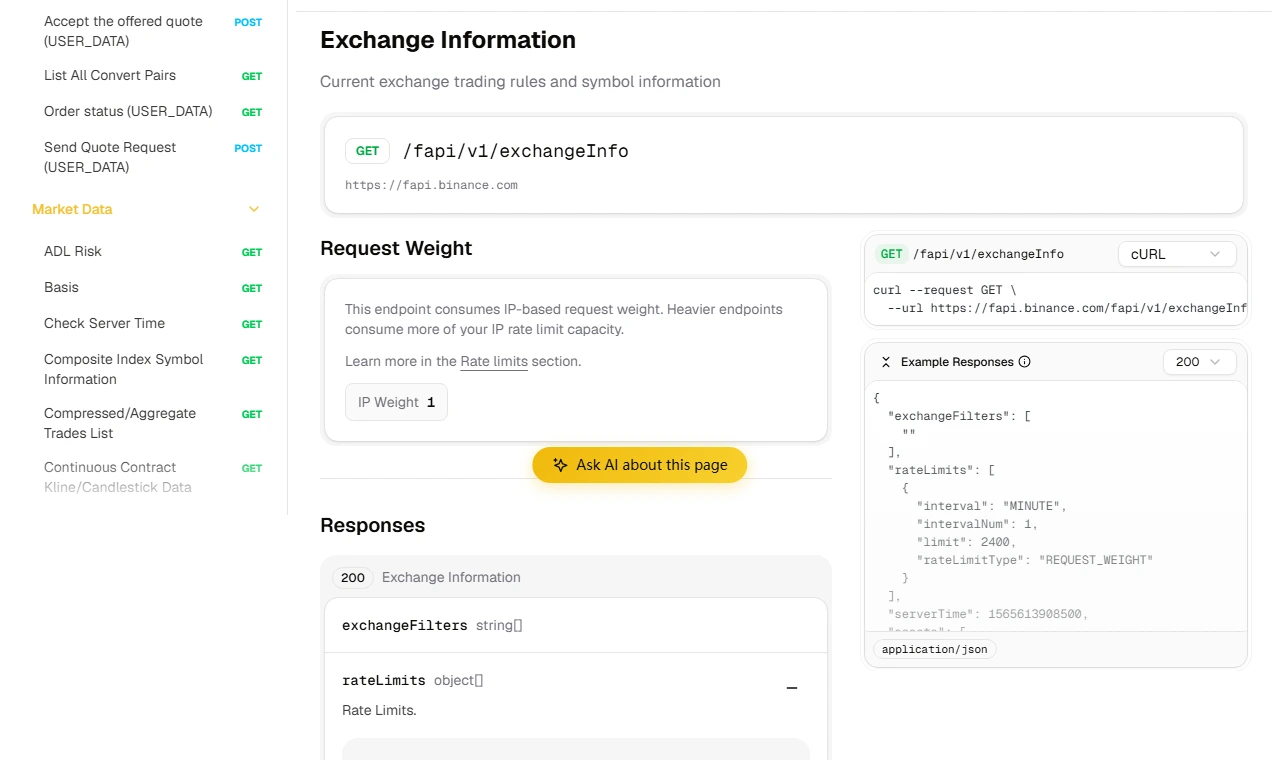
Task: Click the application/json content type tag
Action: 935,649
